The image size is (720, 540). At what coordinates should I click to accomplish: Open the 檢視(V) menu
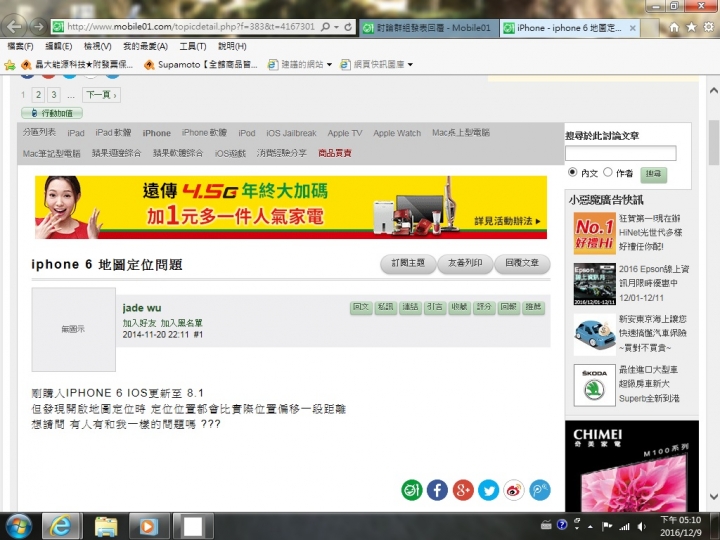[97, 46]
